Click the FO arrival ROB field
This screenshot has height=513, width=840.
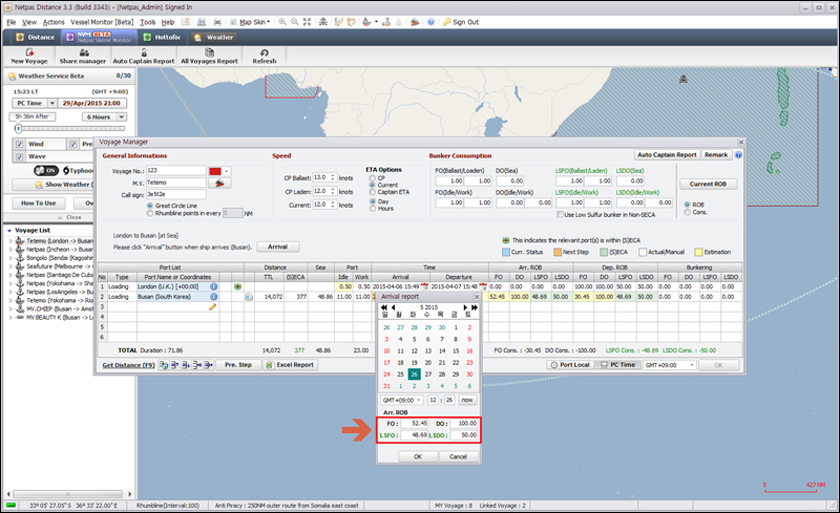(414, 424)
